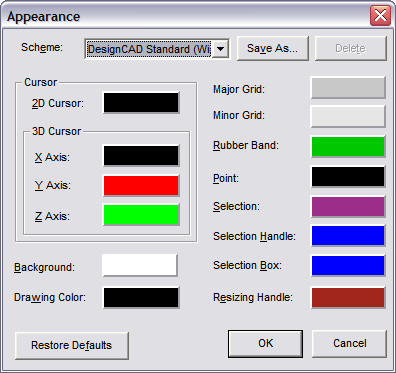Edit the Resizing Handle brown swatch
This screenshot has width=396, height=373.
click(x=348, y=297)
